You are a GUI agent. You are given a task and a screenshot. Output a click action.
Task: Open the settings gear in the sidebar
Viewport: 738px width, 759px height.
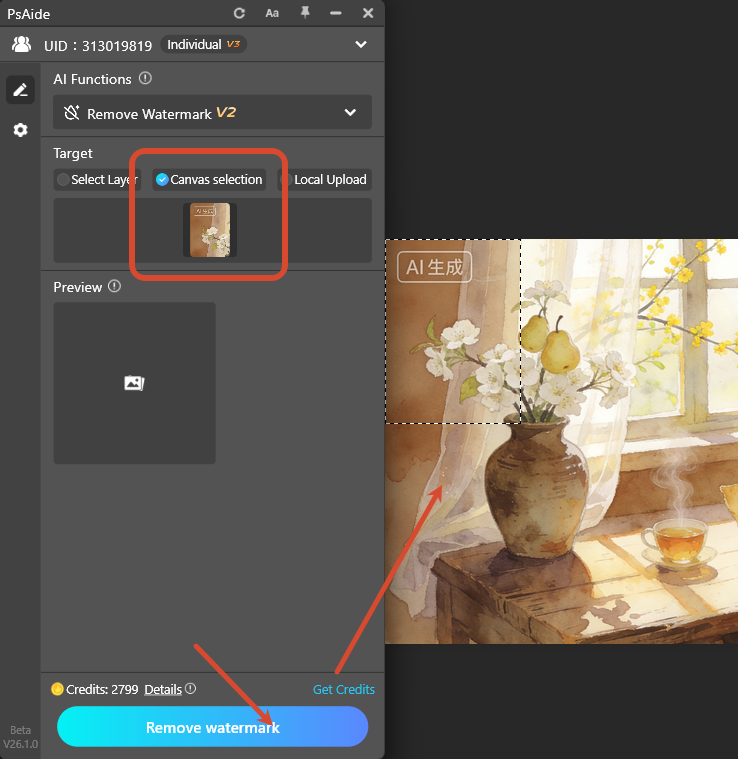point(19,130)
